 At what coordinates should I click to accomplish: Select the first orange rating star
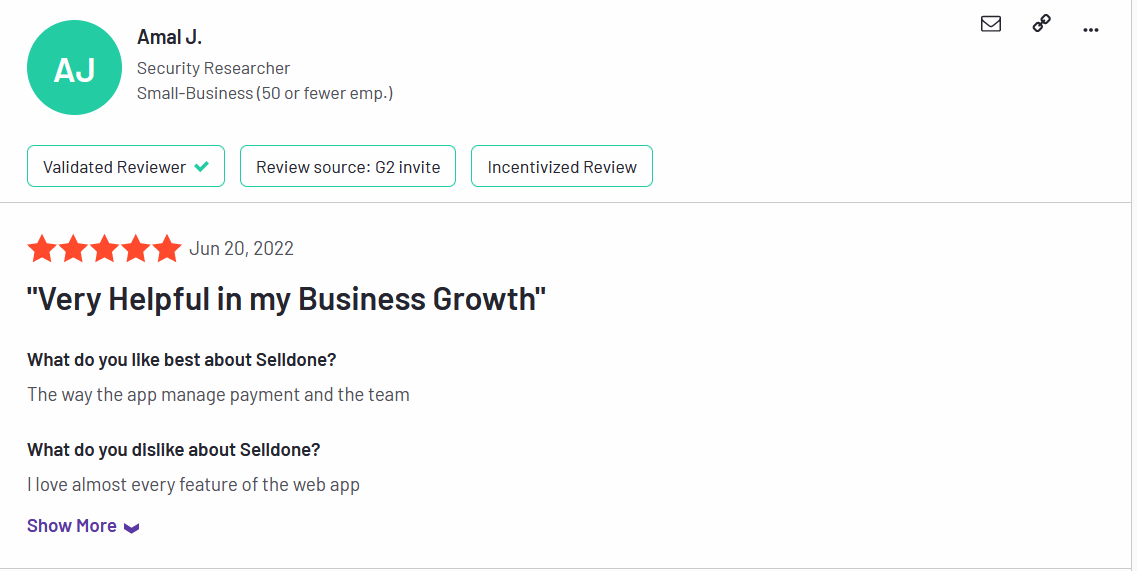point(42,249)
